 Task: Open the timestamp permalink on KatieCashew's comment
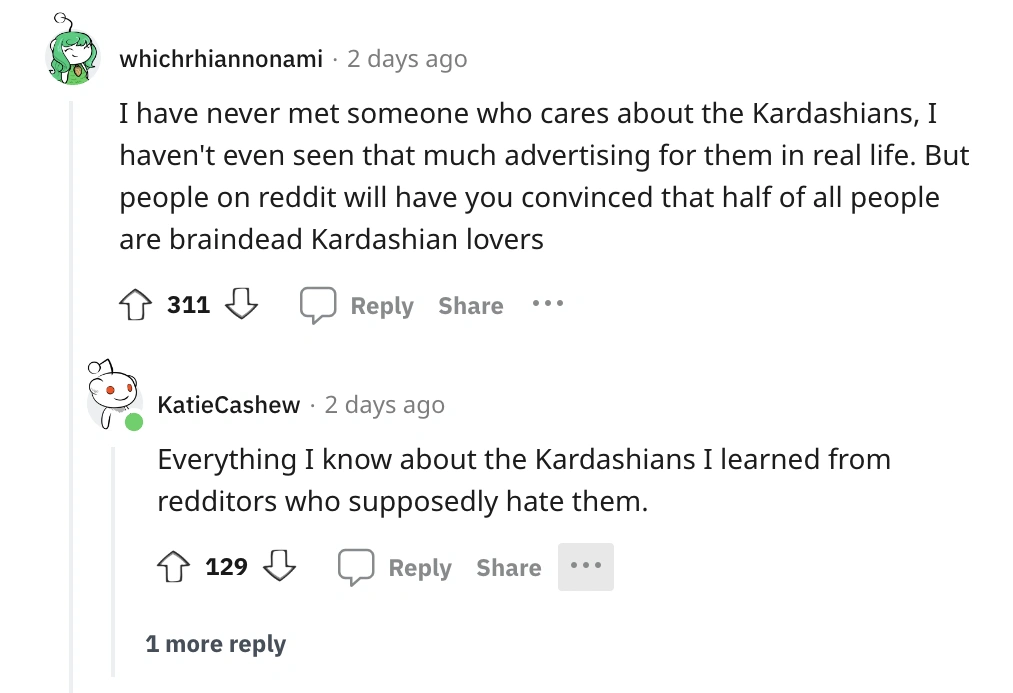click(385, 405)
